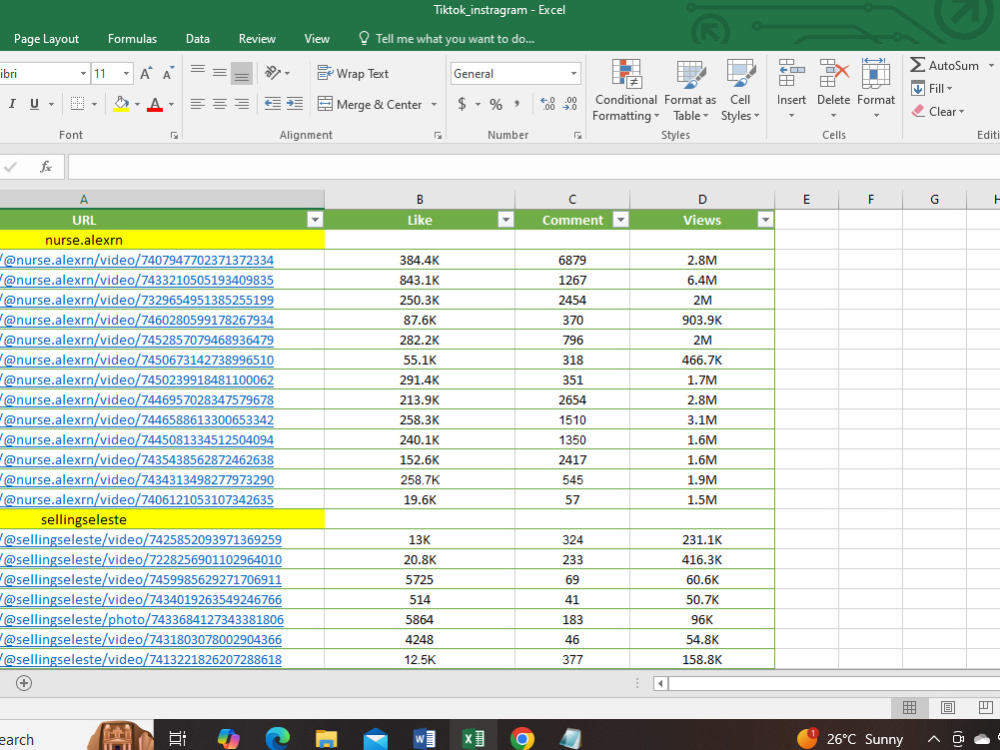Switch to Normal view
Viewport: 1000px width, 750px height.
click(x=909, y=707)
